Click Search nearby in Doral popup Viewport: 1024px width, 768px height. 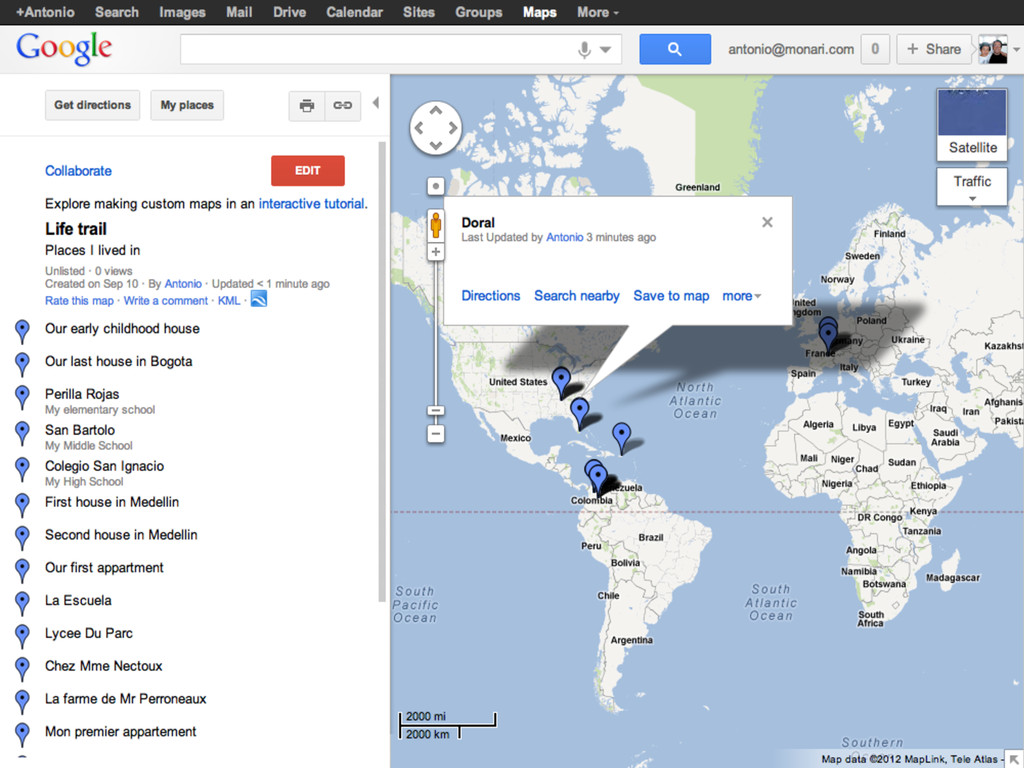click(577, 296)
